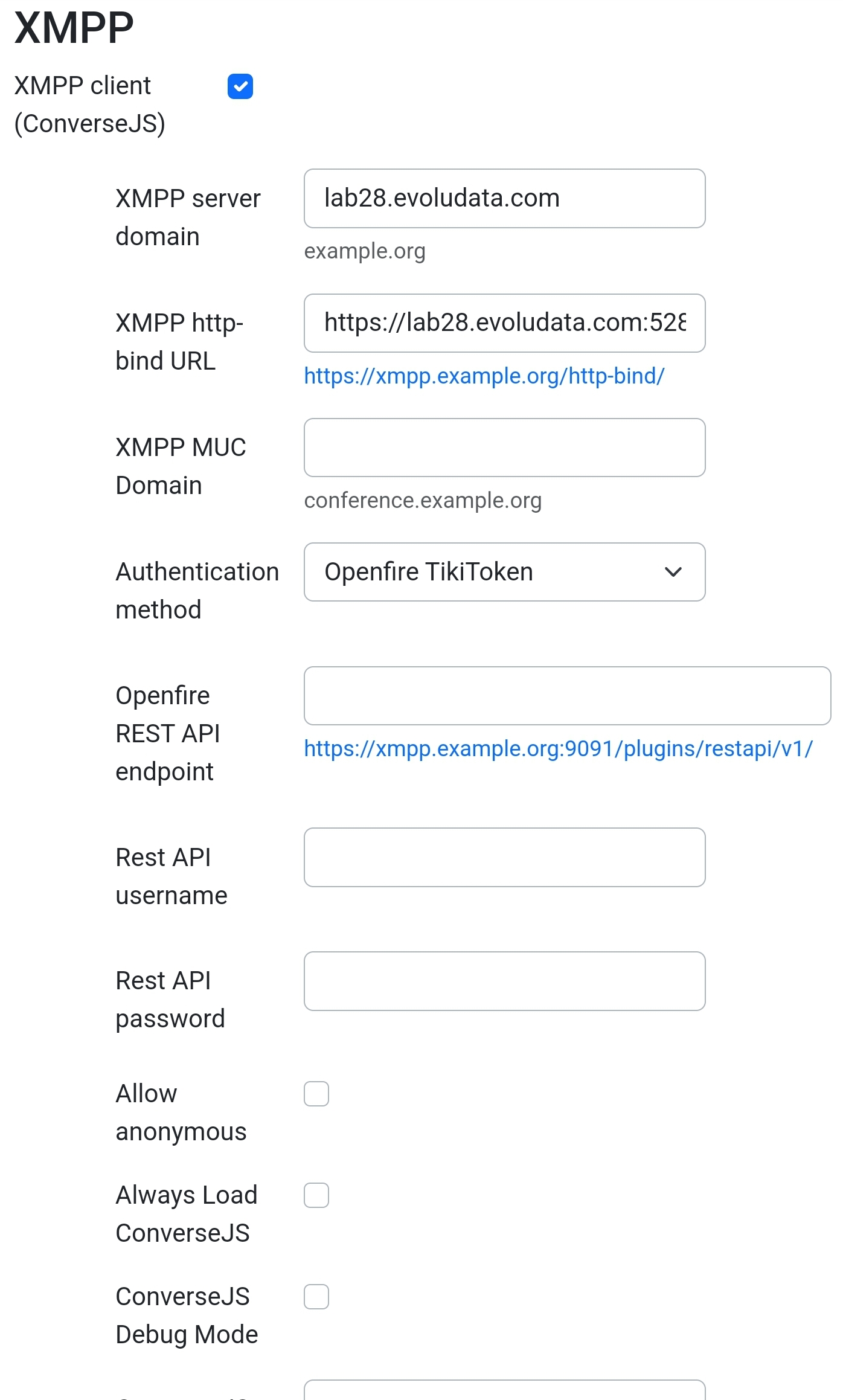Click the Allow anonymous label
Screen dimensions: 843x1400
click(181, 1113)
